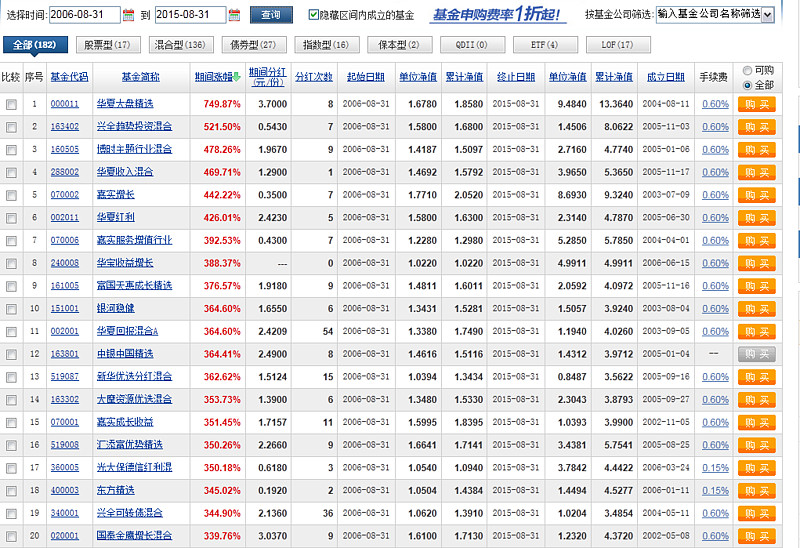
Task: Open the start date calendar picker icon
Action: (128, 15)
